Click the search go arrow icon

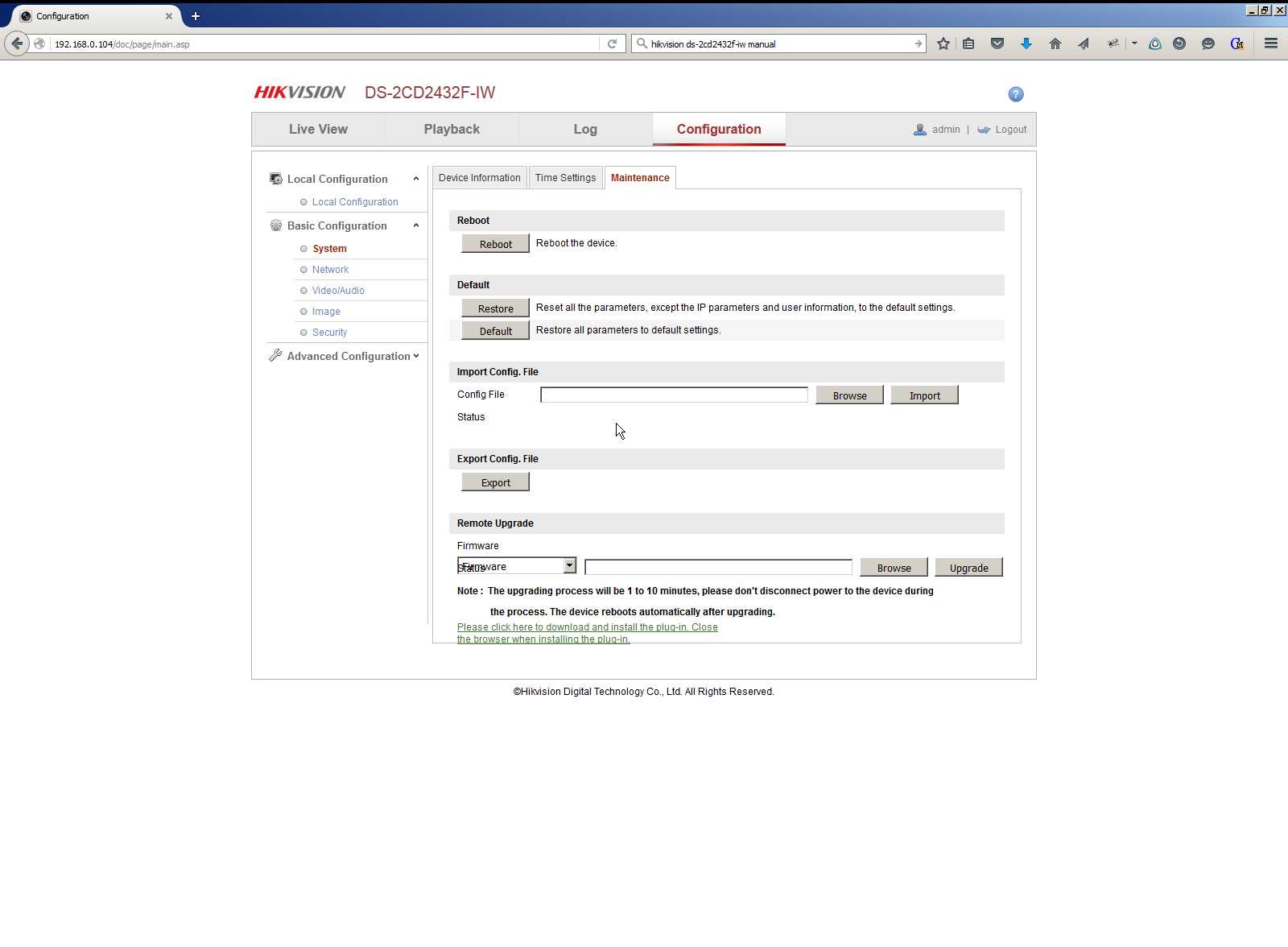pos(919,43)
